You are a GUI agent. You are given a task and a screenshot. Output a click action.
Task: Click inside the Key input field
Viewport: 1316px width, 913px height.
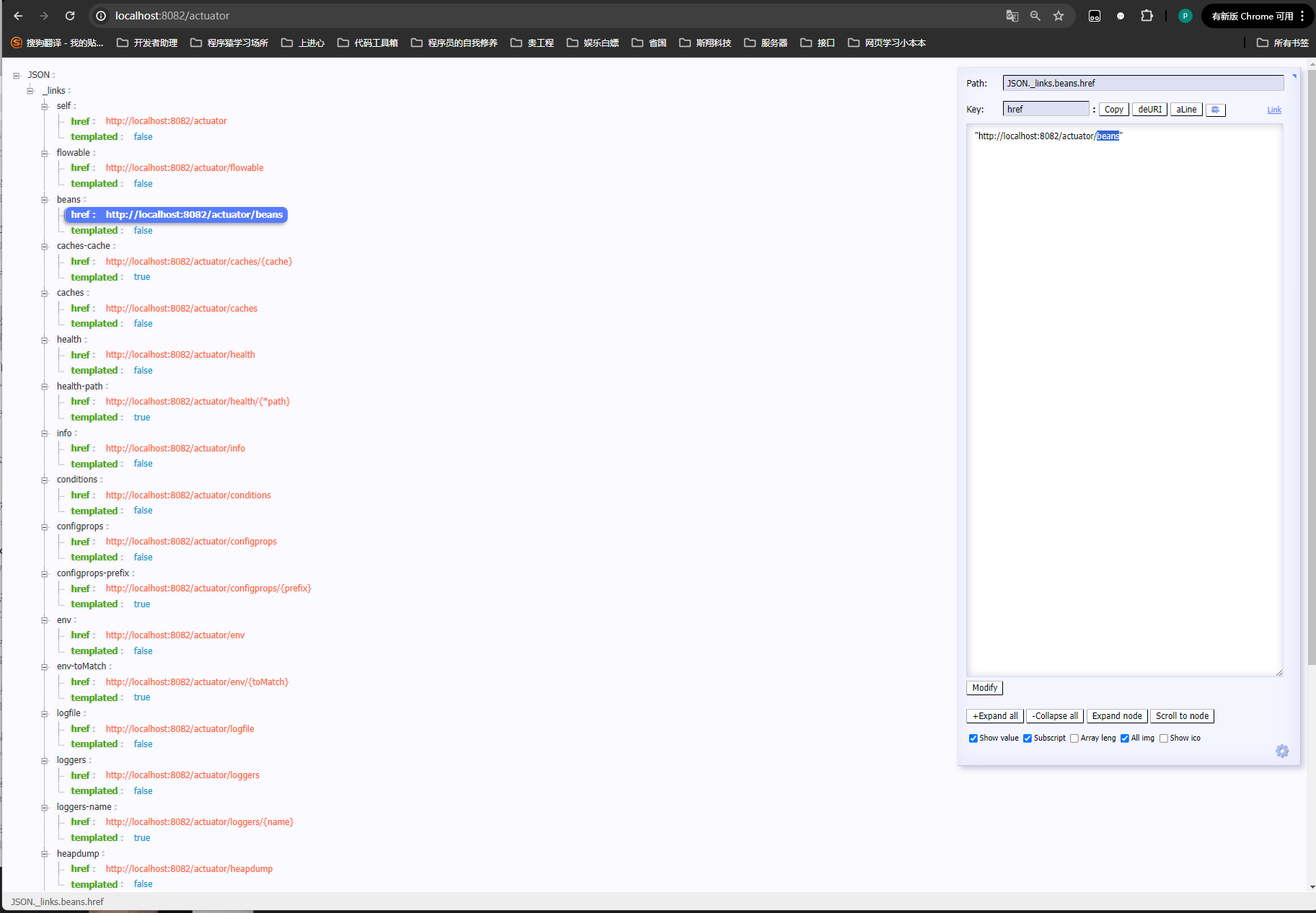1046,109
